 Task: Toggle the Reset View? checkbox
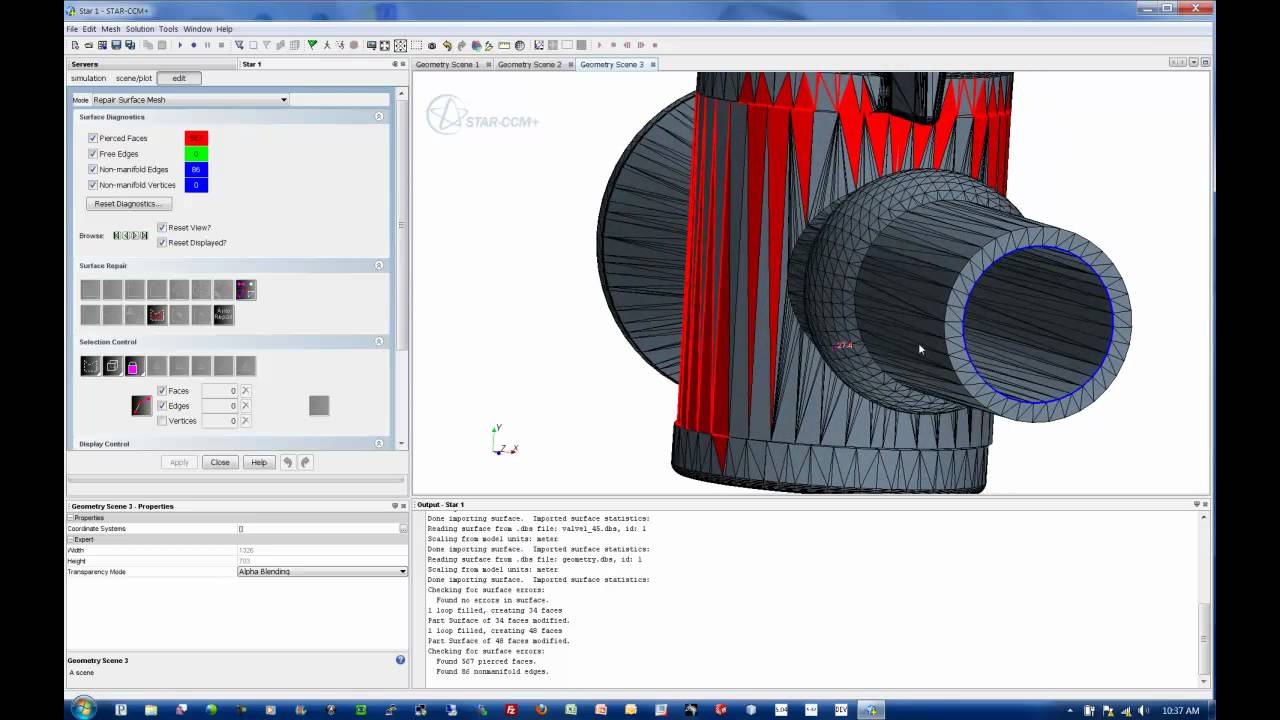162,228
